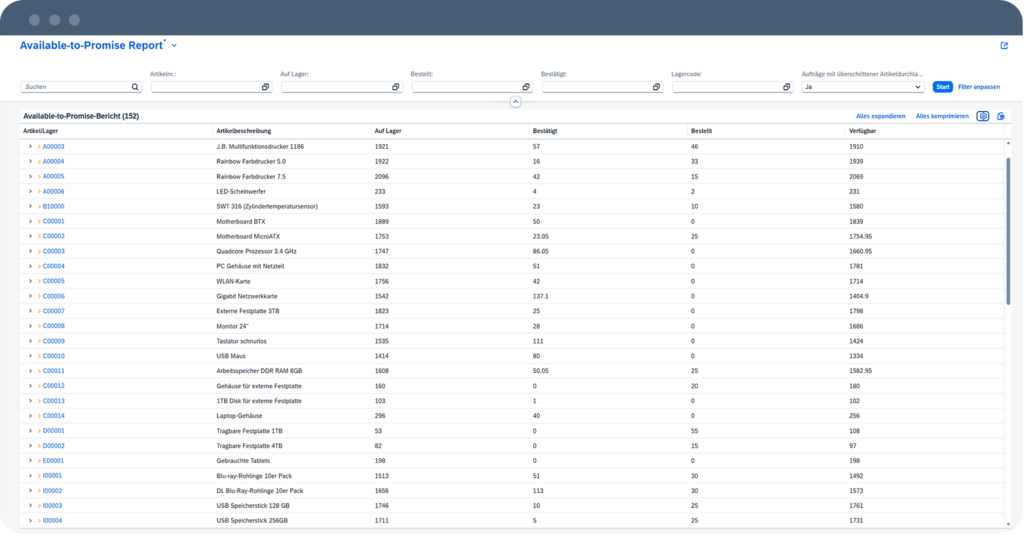Viewport: 1024px width, 539px height.
Task: Open value help for Lagercode filter
Action: tap(786, 87)
